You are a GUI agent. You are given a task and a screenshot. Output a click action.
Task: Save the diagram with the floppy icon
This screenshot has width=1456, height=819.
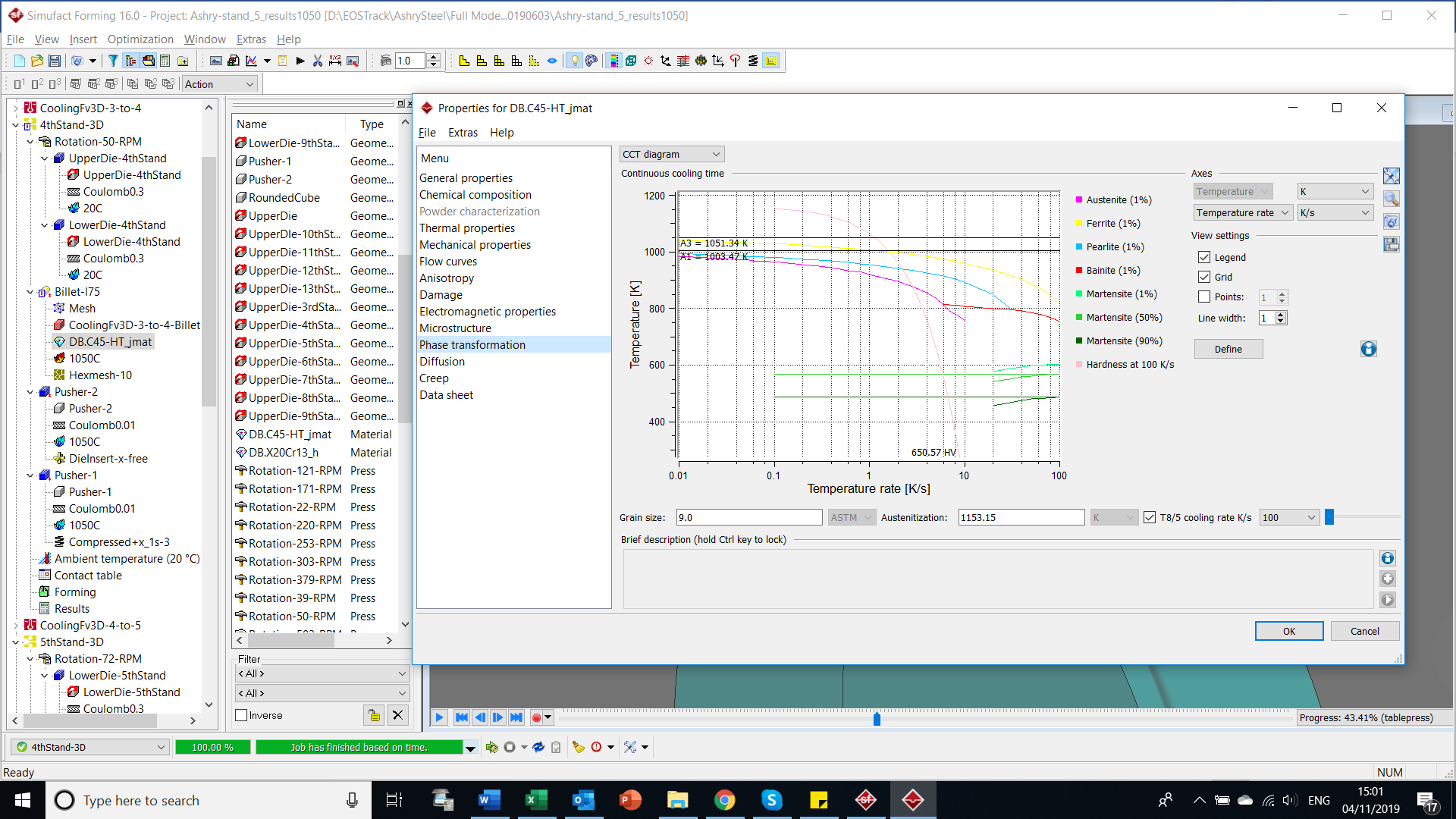click(x=1392, y=244)
